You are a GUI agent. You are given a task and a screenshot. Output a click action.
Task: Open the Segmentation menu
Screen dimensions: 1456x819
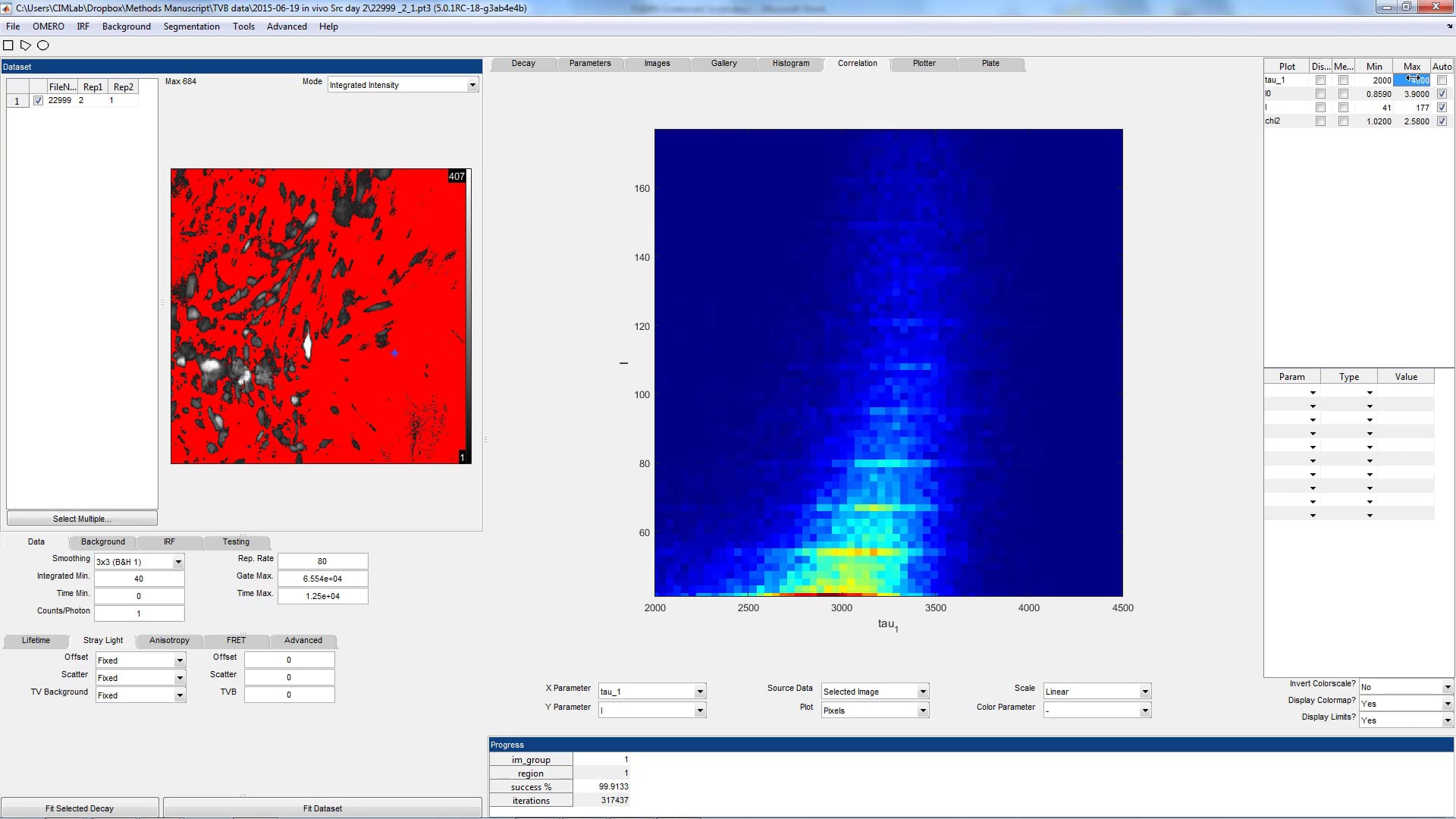pyautogui.click(x=191, y=27)
